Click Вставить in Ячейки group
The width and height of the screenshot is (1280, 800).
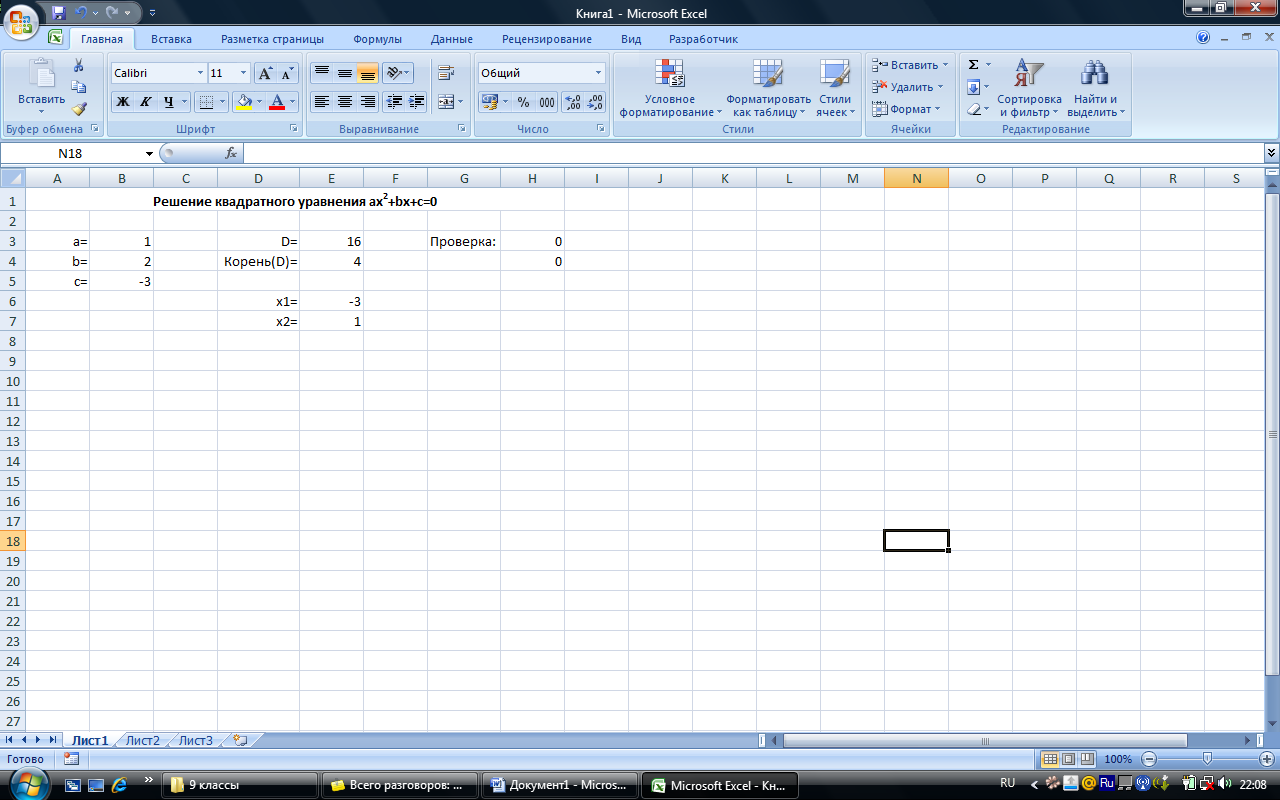tap(909, 65)
